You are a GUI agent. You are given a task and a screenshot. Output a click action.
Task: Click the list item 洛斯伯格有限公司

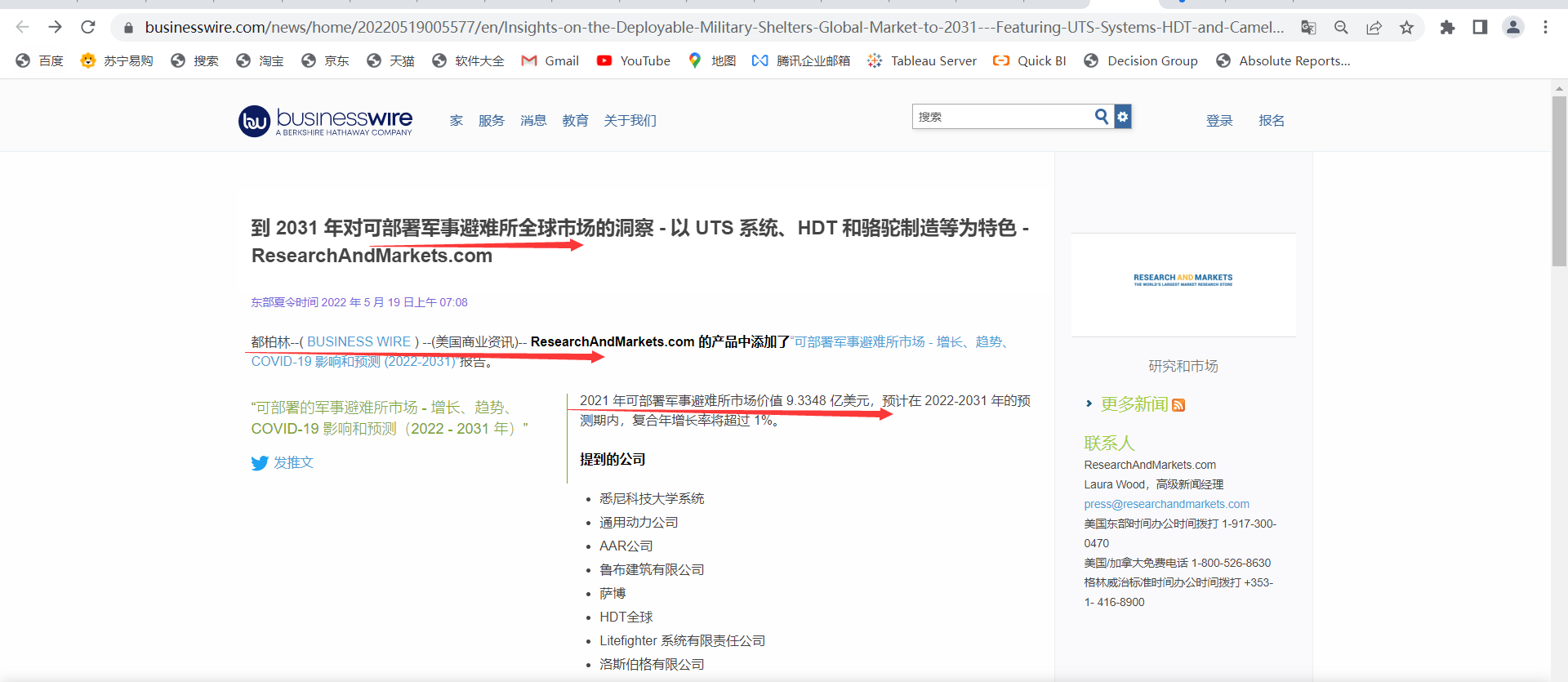click(x=652, y=664)
